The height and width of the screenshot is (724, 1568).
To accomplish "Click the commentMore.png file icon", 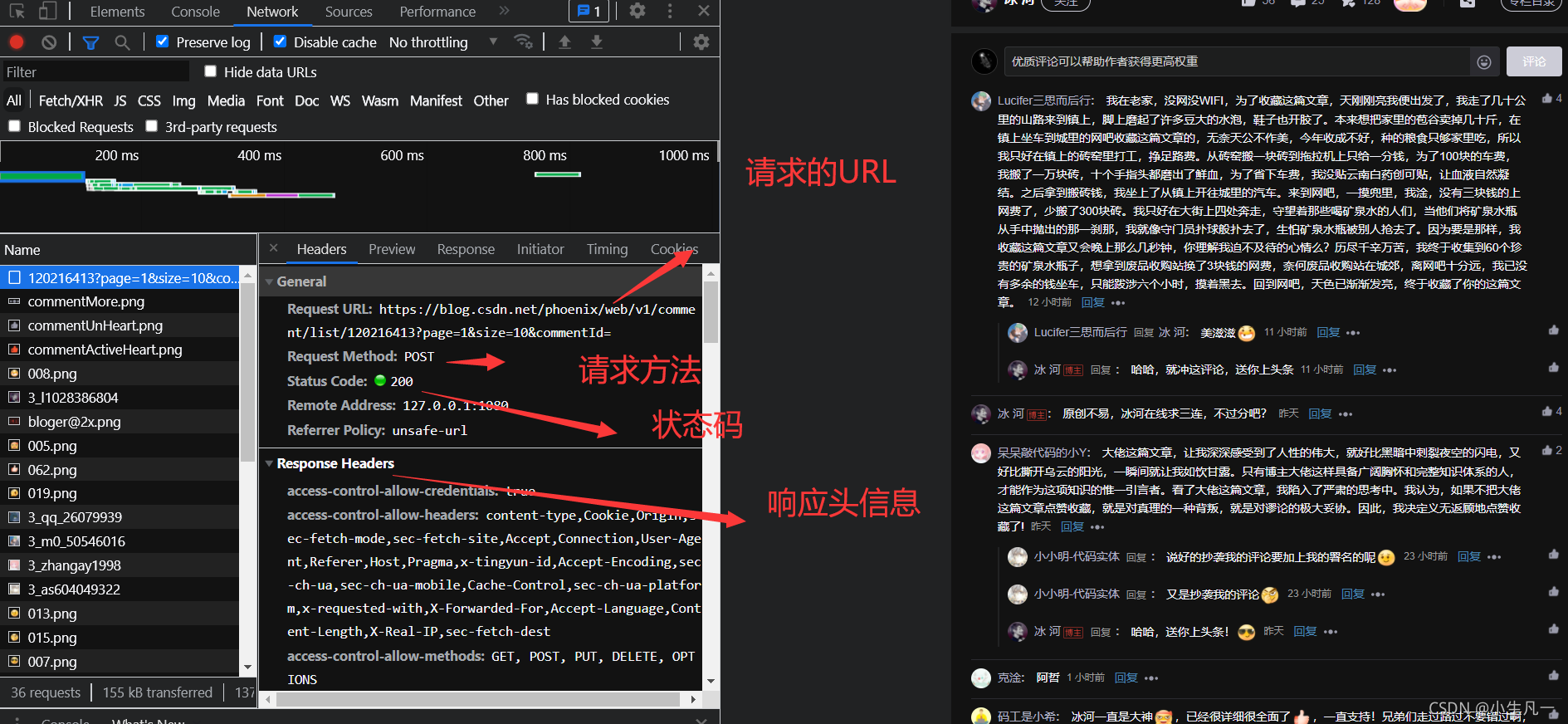I will click(14, 301).
